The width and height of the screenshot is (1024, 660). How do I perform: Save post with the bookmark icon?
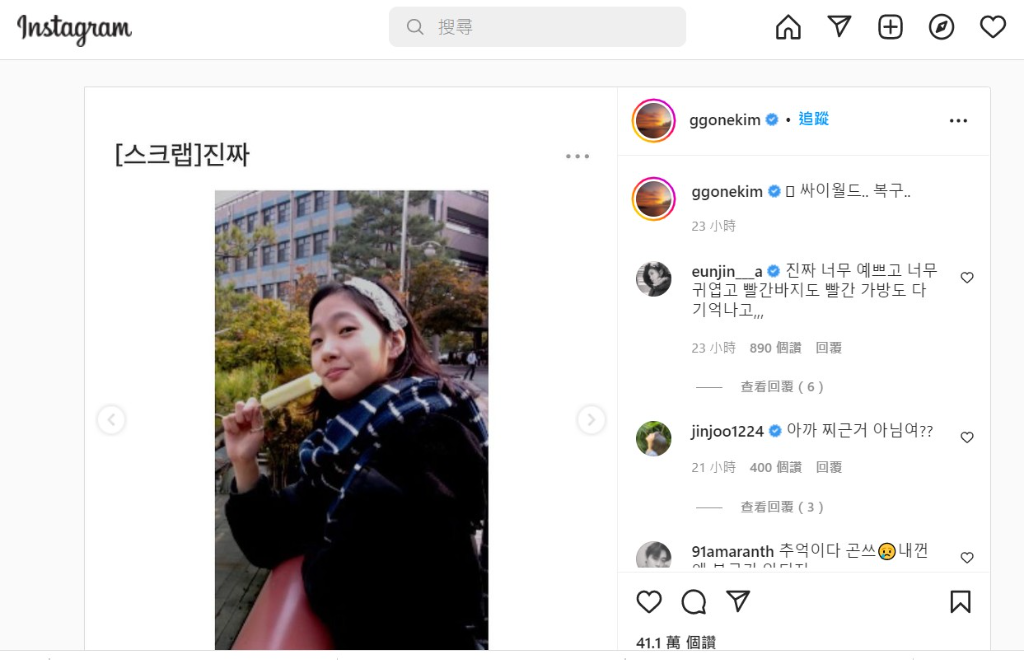click(x=960, y=602)
